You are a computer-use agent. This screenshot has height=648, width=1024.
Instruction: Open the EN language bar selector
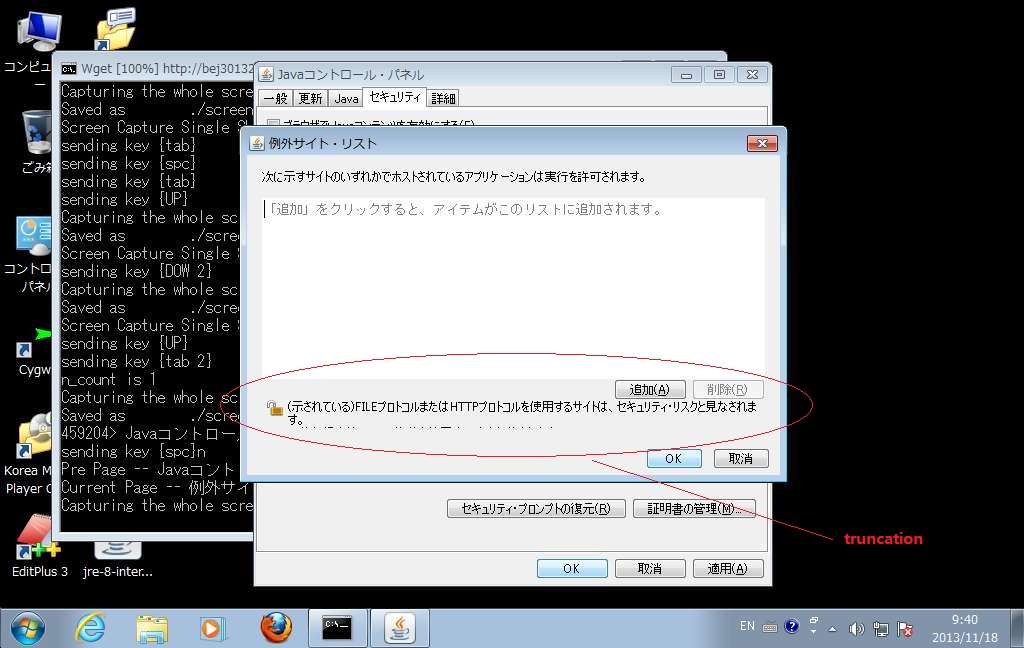(x=747, y=626)
